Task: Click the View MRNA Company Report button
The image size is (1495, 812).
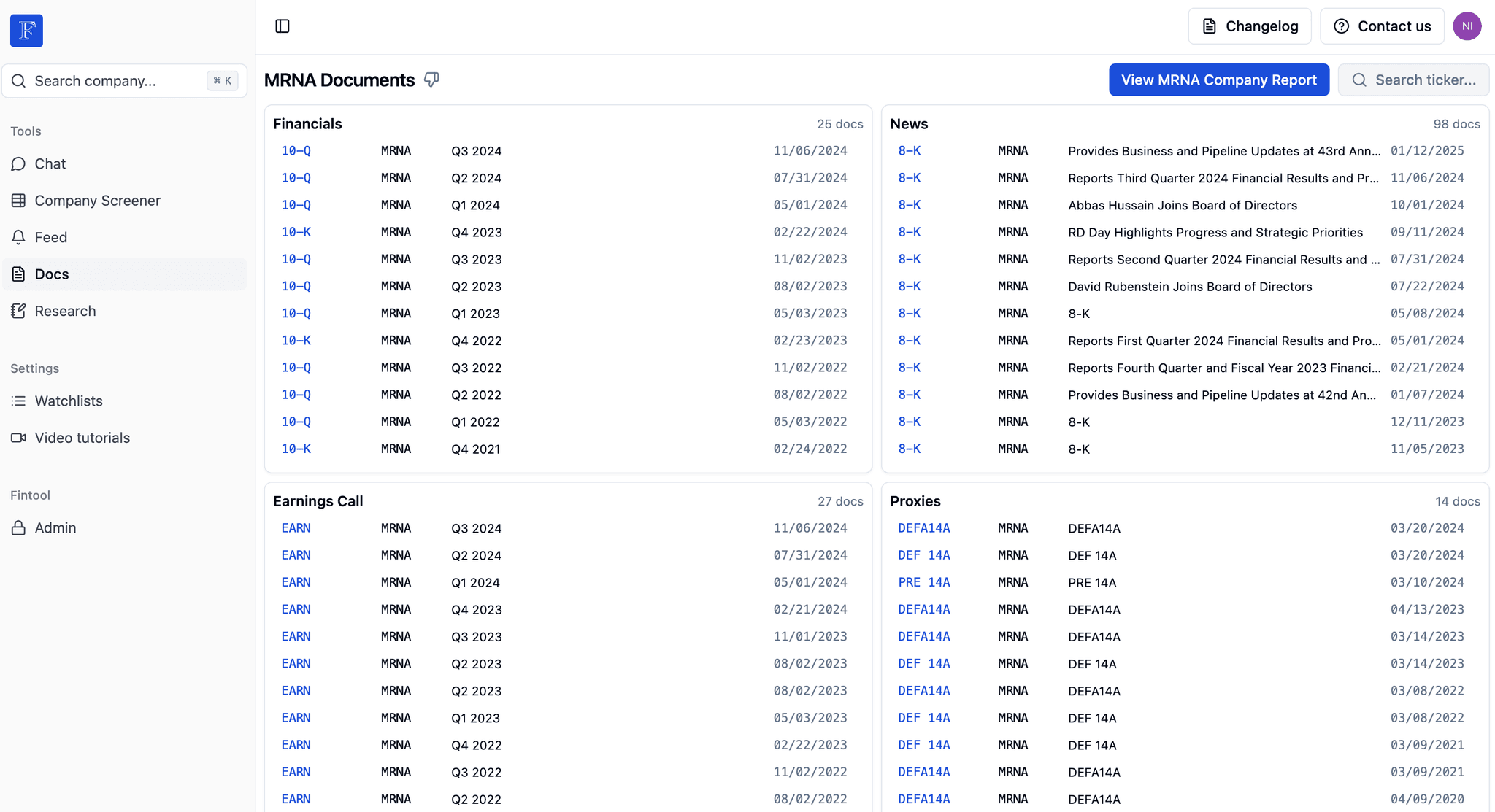Action: coord(1219,79)
